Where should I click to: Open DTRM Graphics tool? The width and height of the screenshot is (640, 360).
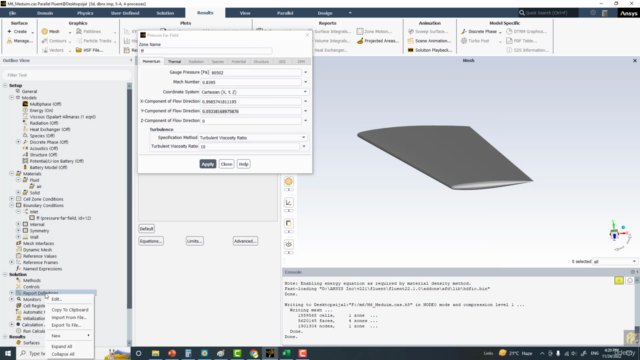pos(526,31)
